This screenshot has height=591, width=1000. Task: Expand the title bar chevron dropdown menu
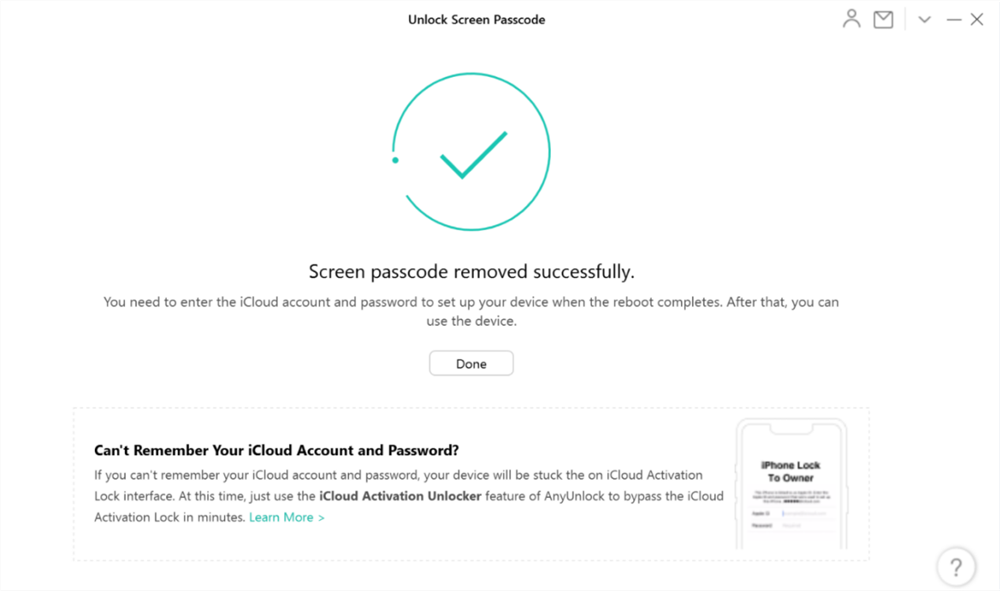[x=925, y=19]
